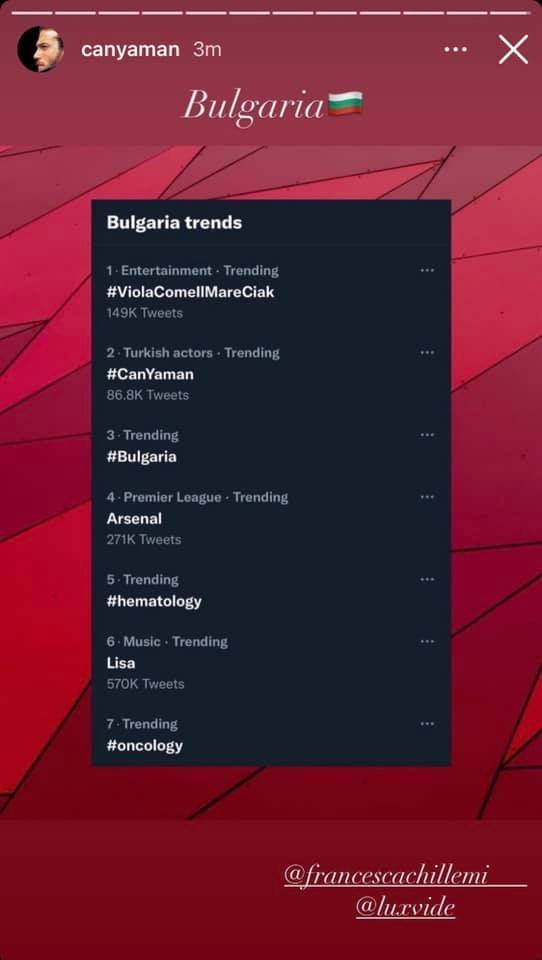
Task: Open more options for #CanYaman trend
Action: click(427, 353)
